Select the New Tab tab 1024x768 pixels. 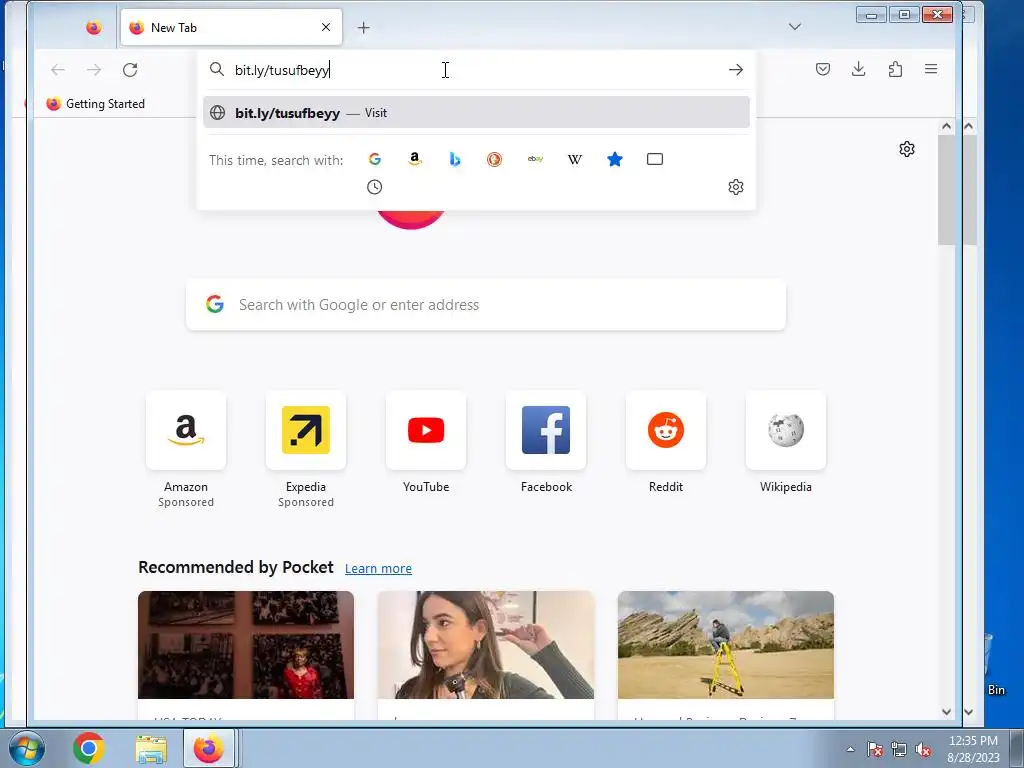(231, 27)
